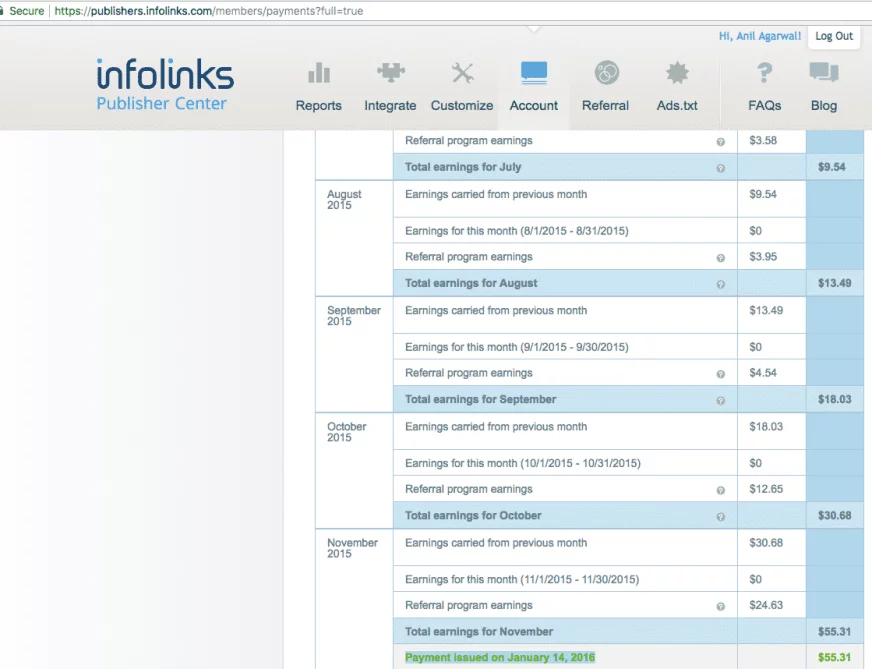Click Earnings for this month (9/1/2015 - 9/30/2015)
Screen dimensions: 872x669
517,347
